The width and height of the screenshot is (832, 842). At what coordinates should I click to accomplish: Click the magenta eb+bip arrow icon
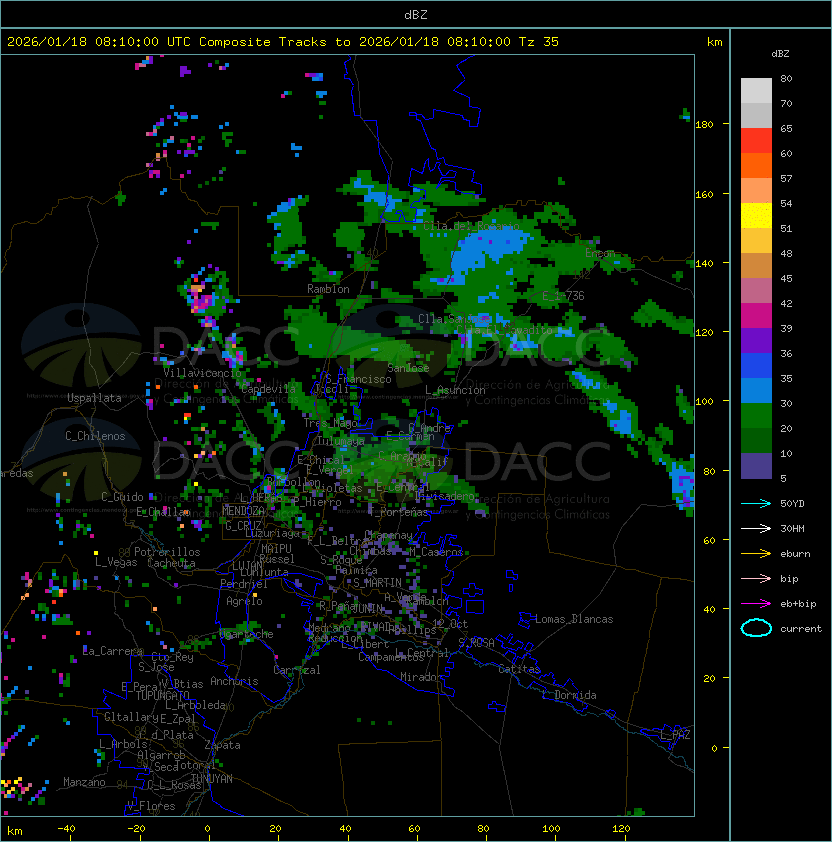pyautogui.click(x=756, y=604)
